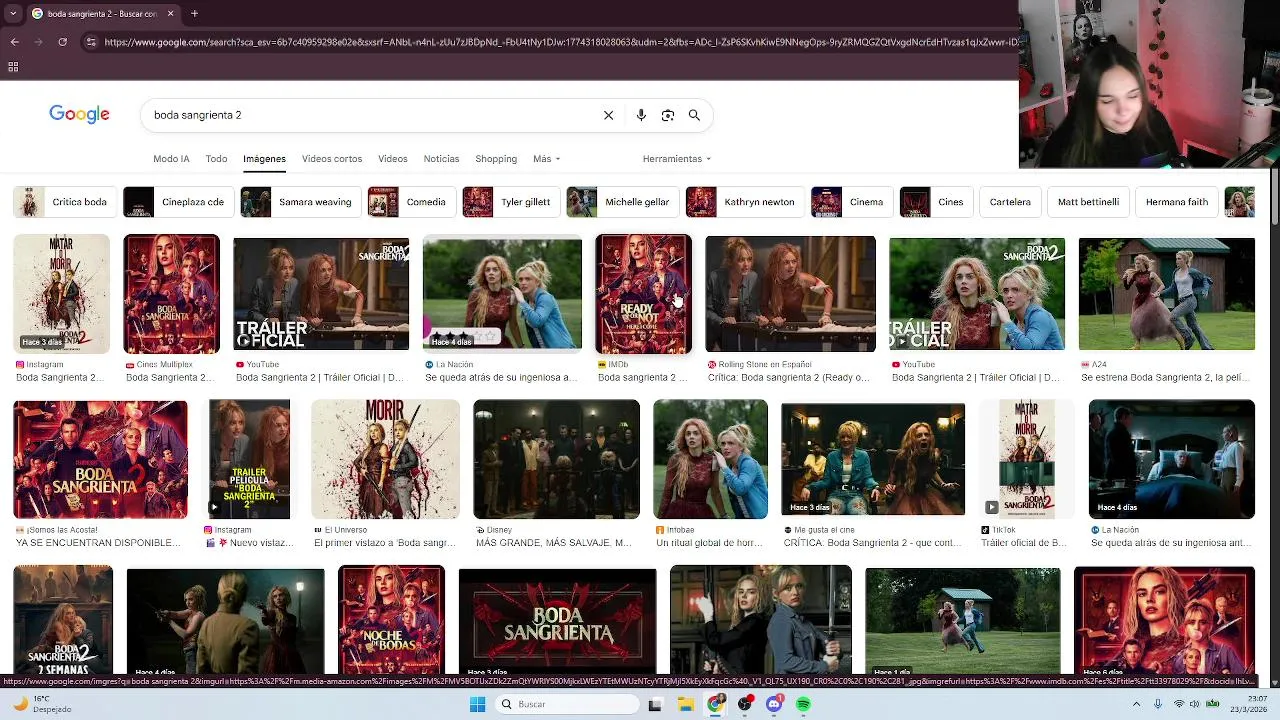
Task: Open the IMDb Ready or Not poster thumbnail
Action: 643,294
